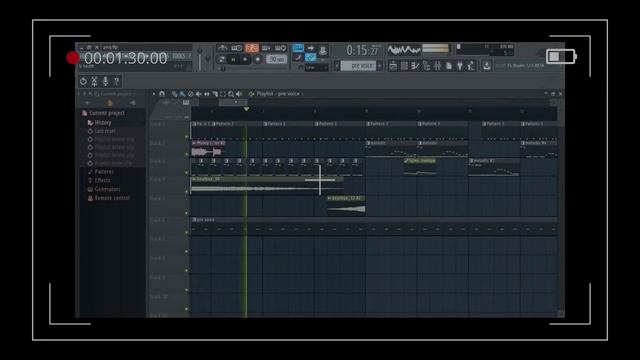Select the Mute tool in Playlist toolbar
The height and width of the screenshot is (360, 640).
(x=199, y=94)
